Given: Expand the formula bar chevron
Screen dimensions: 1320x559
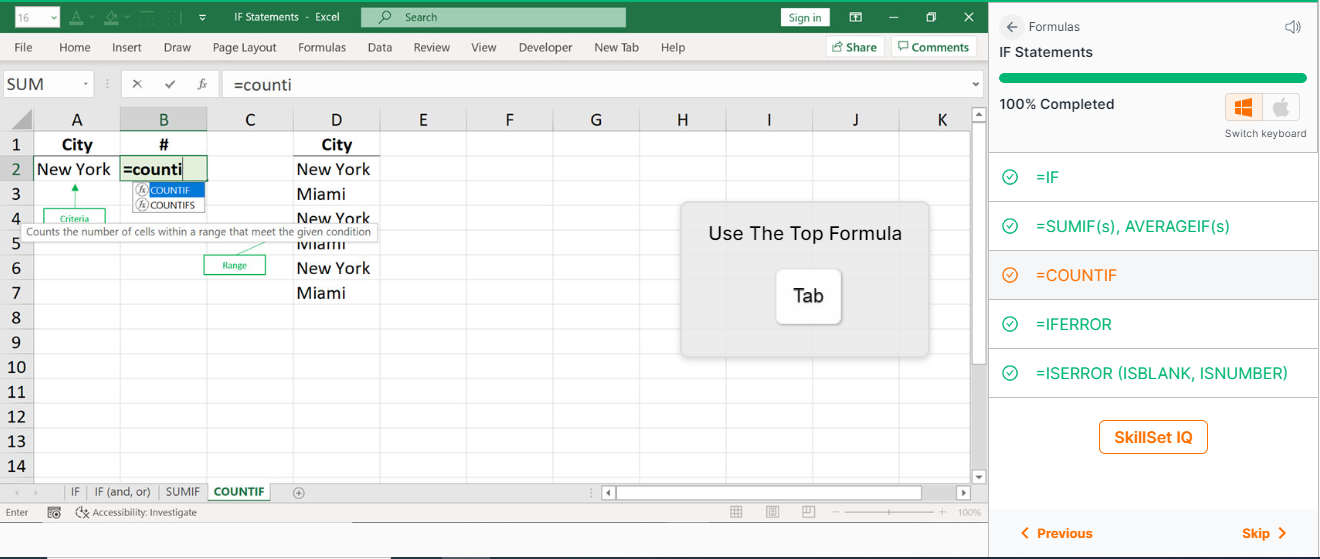Looking at the screenshot, I should (x=976, y=85).
